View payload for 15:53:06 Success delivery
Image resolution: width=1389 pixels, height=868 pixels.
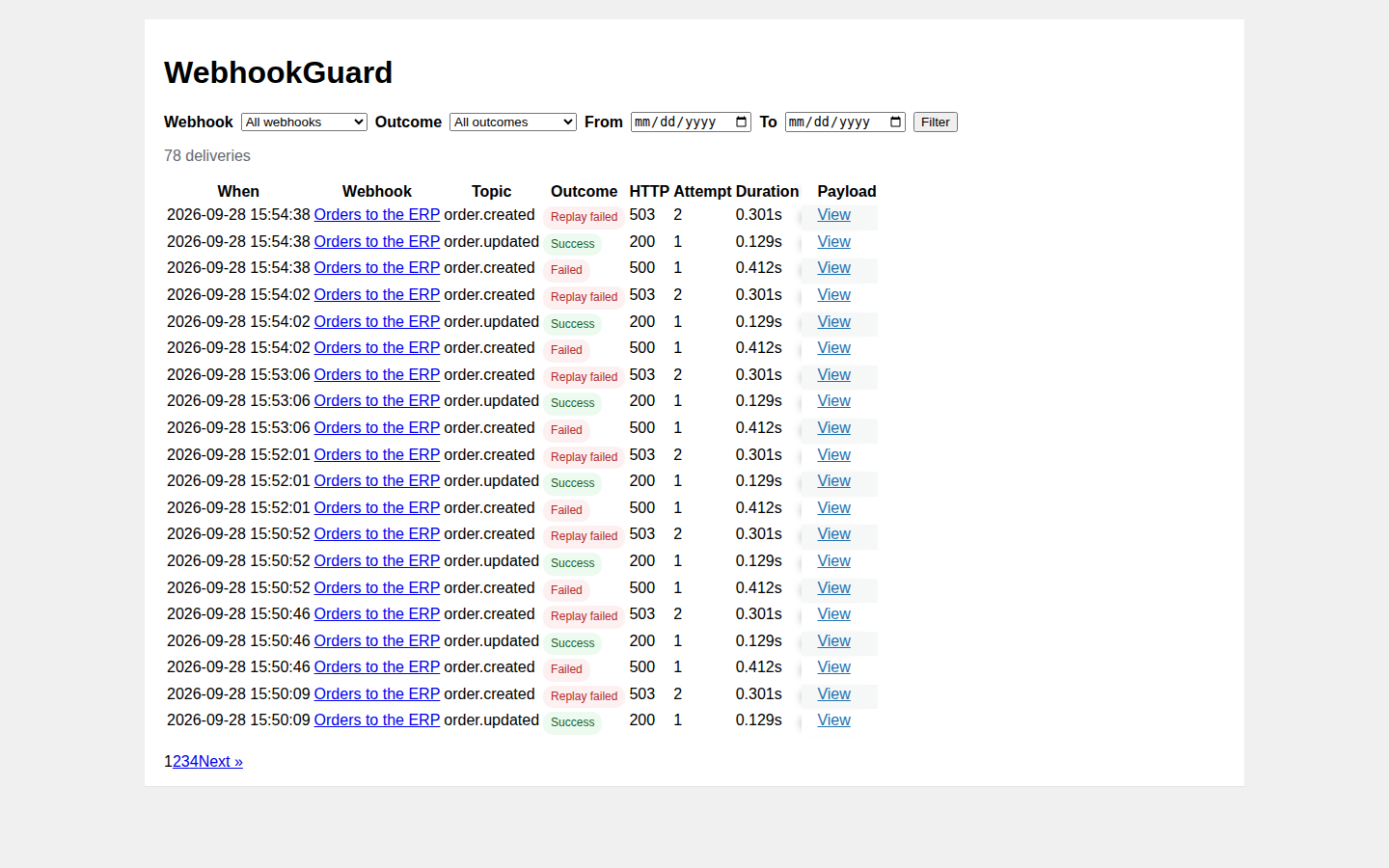[x=833, y=400]
